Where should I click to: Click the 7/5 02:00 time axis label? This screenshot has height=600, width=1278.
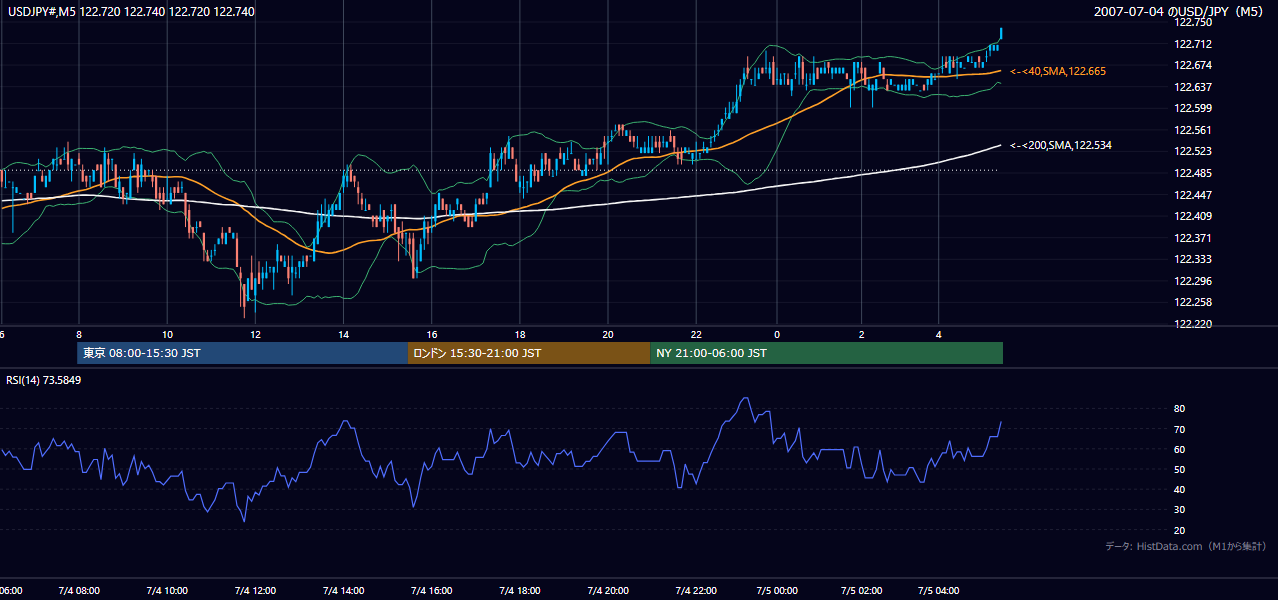point(860,591)
